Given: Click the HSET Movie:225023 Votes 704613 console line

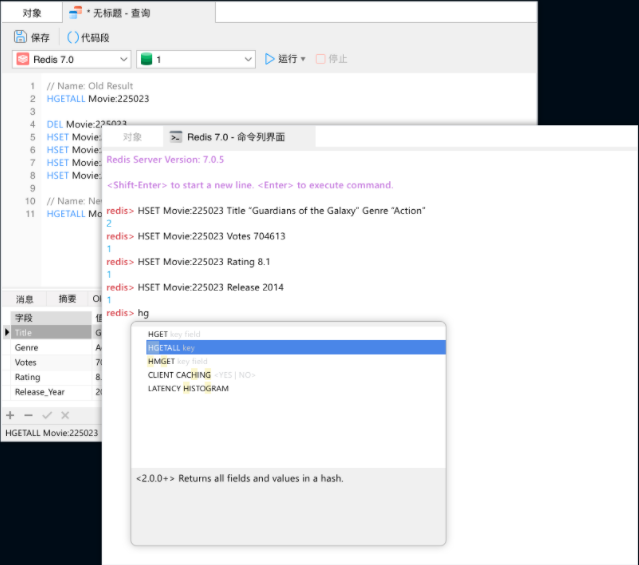Looking at the screenshot, I should [196, 236].
